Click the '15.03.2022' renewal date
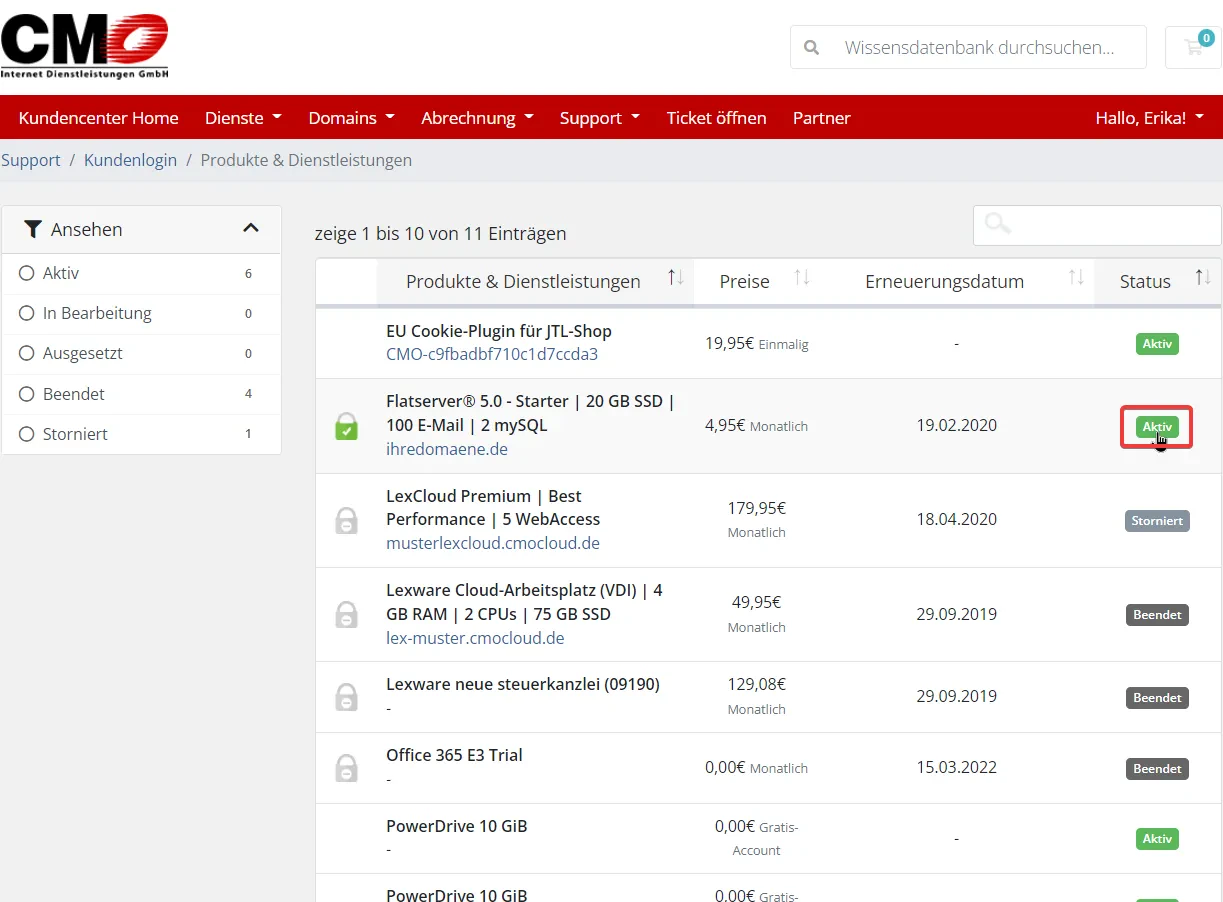Screen dimensions: 1223x902 pos(956,767)
